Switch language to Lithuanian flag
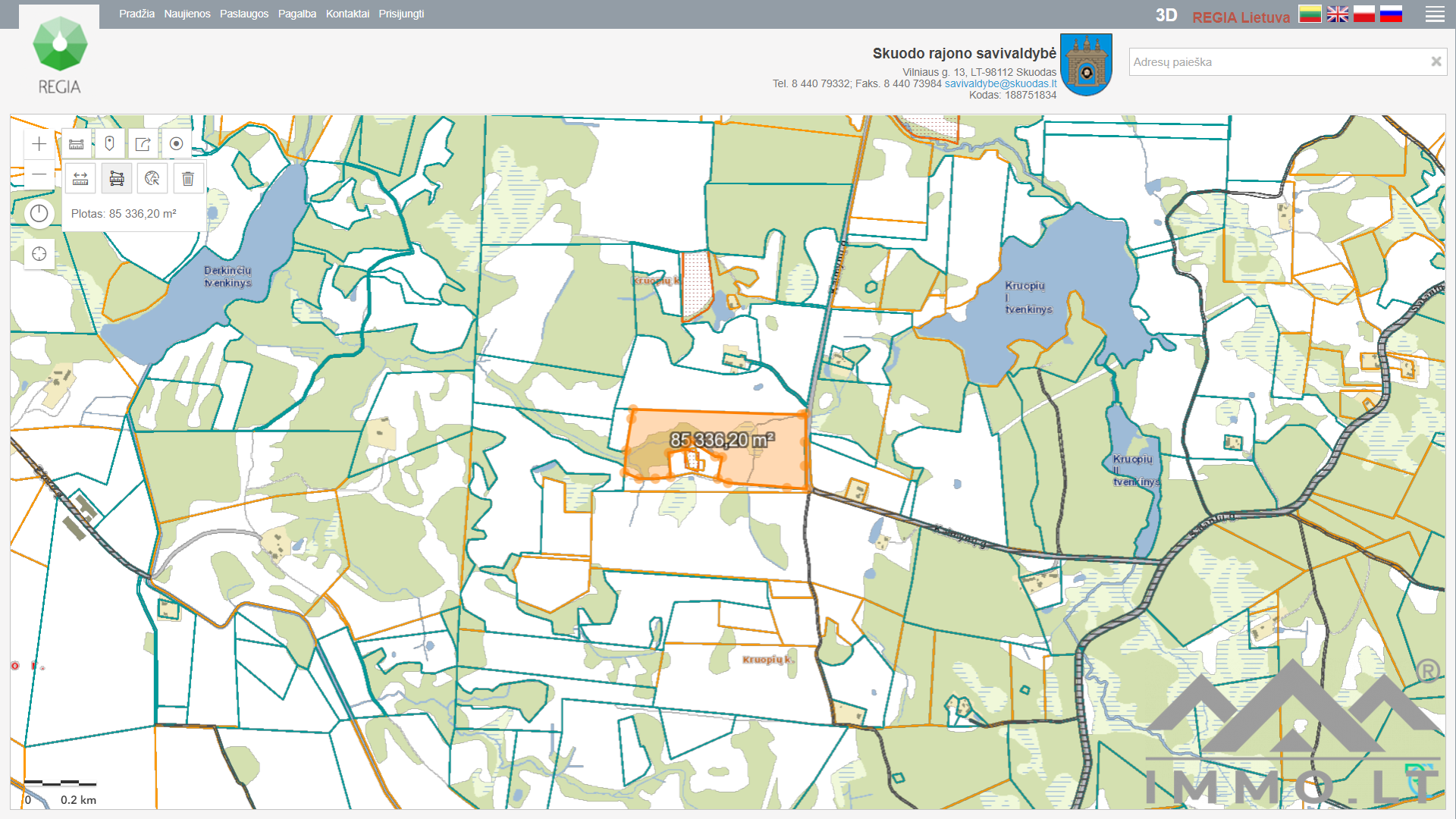 coord(1310,14)
